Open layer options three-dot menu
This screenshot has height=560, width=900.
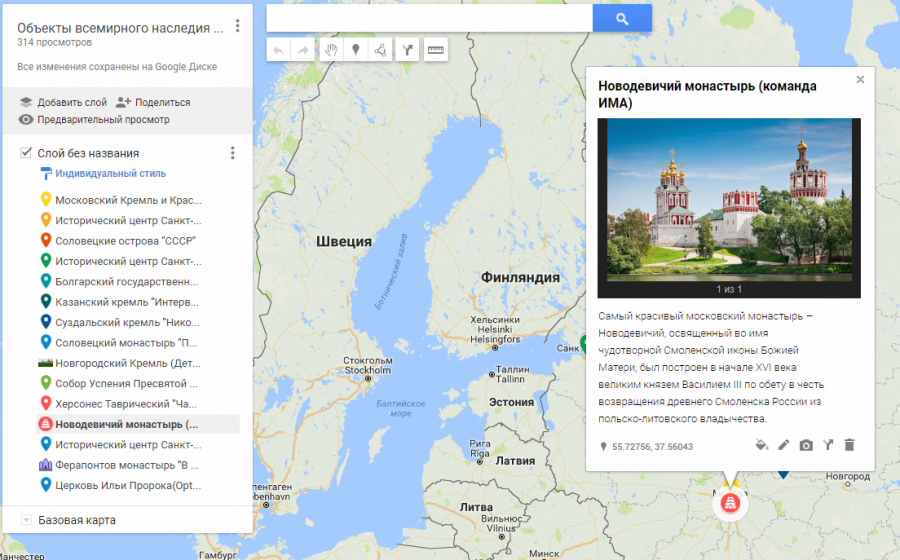[232, 153]
